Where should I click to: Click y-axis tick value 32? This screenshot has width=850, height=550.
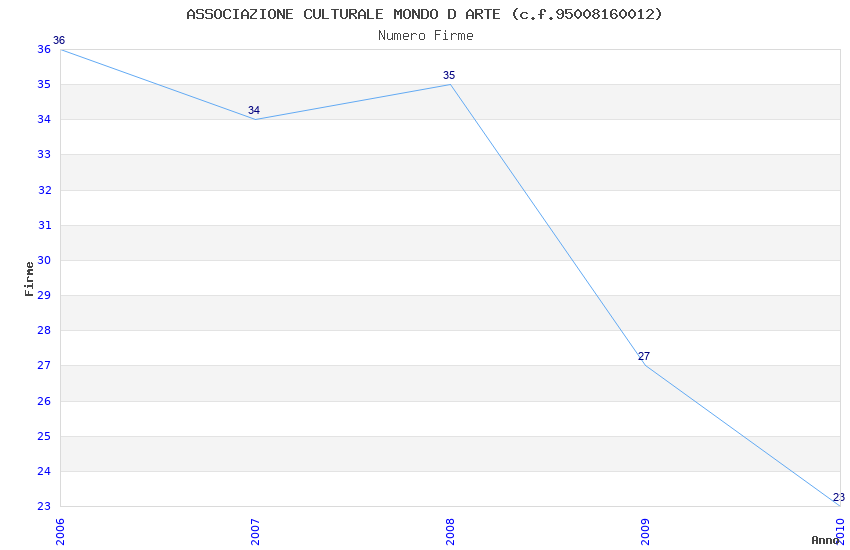44,190
